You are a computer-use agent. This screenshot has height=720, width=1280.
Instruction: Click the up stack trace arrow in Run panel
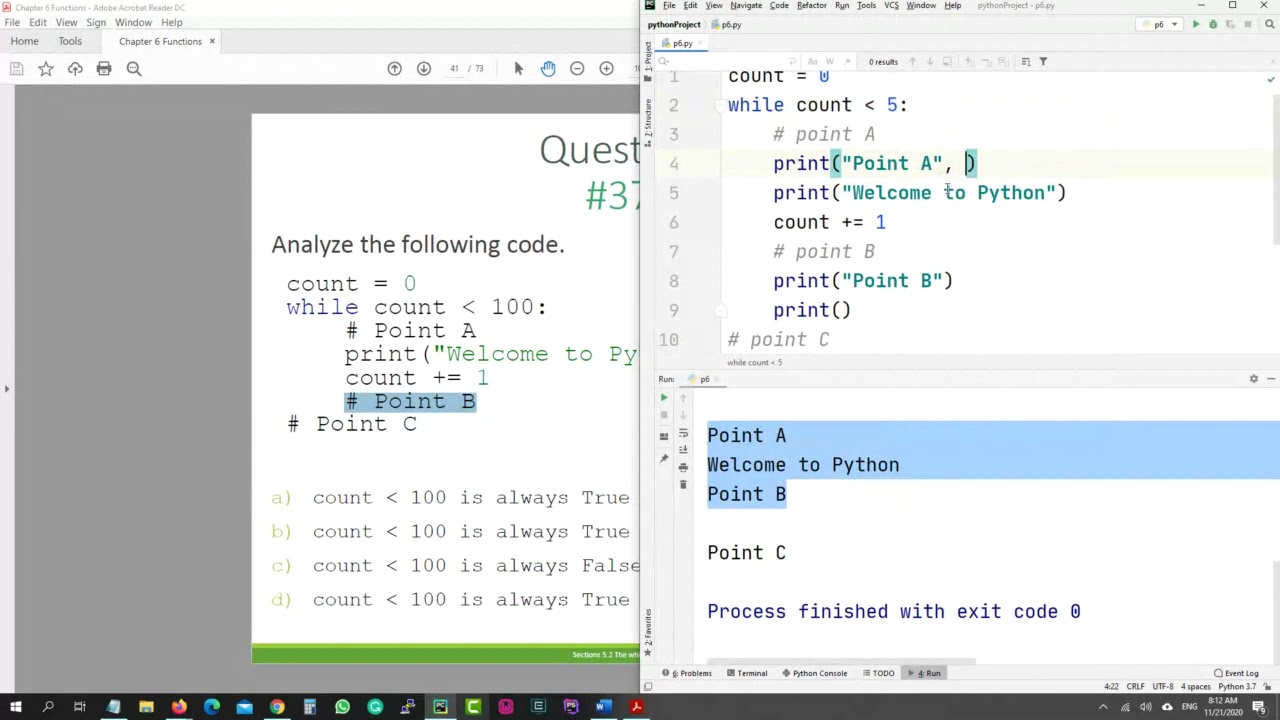(x=683, y=398)
